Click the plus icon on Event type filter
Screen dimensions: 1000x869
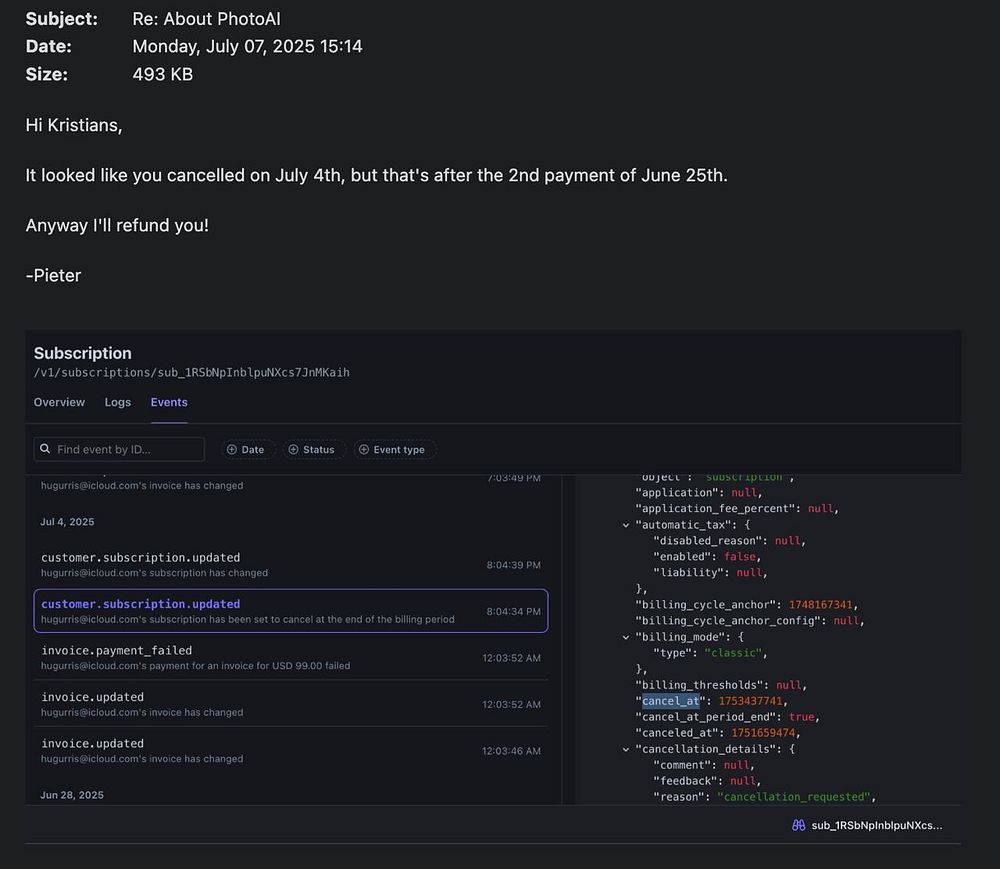point(364,450)
